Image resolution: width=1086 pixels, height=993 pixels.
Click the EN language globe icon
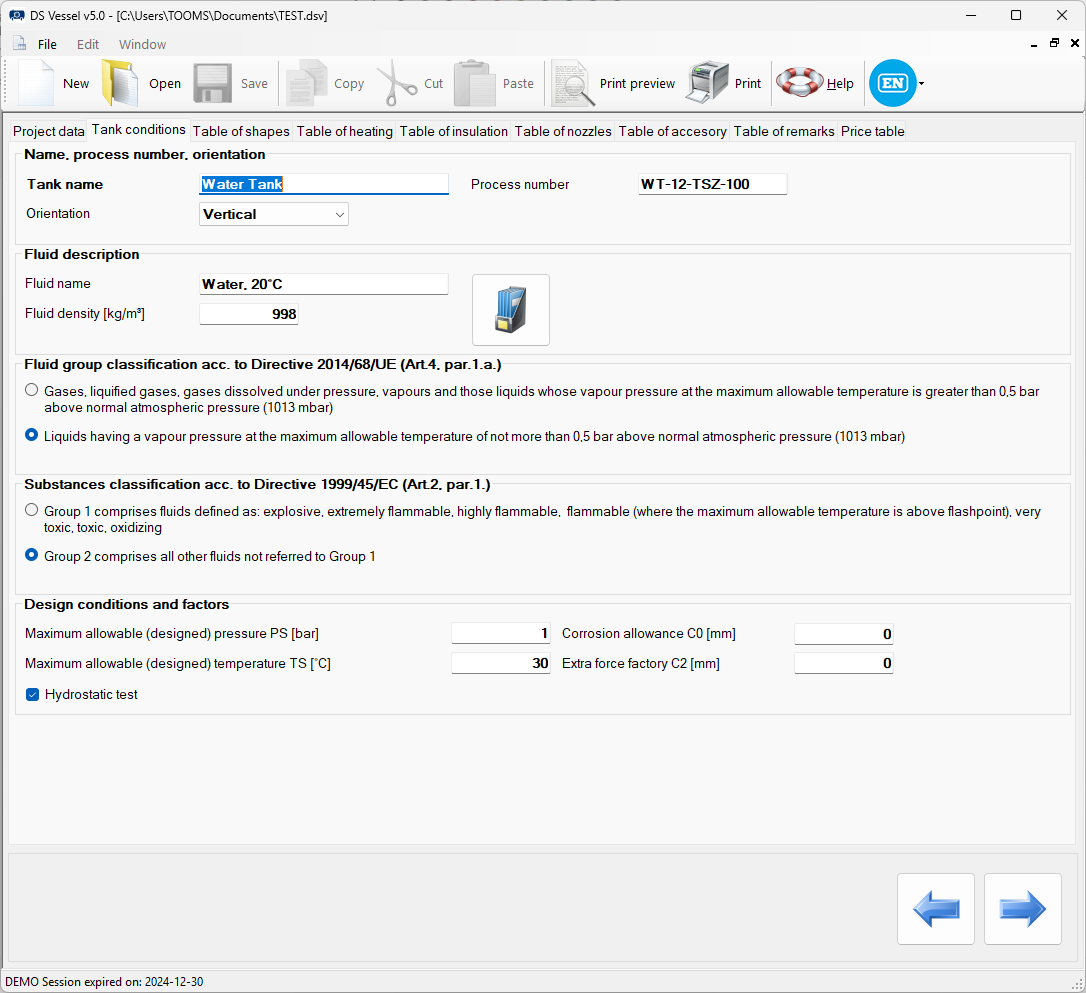click(892, 84)
